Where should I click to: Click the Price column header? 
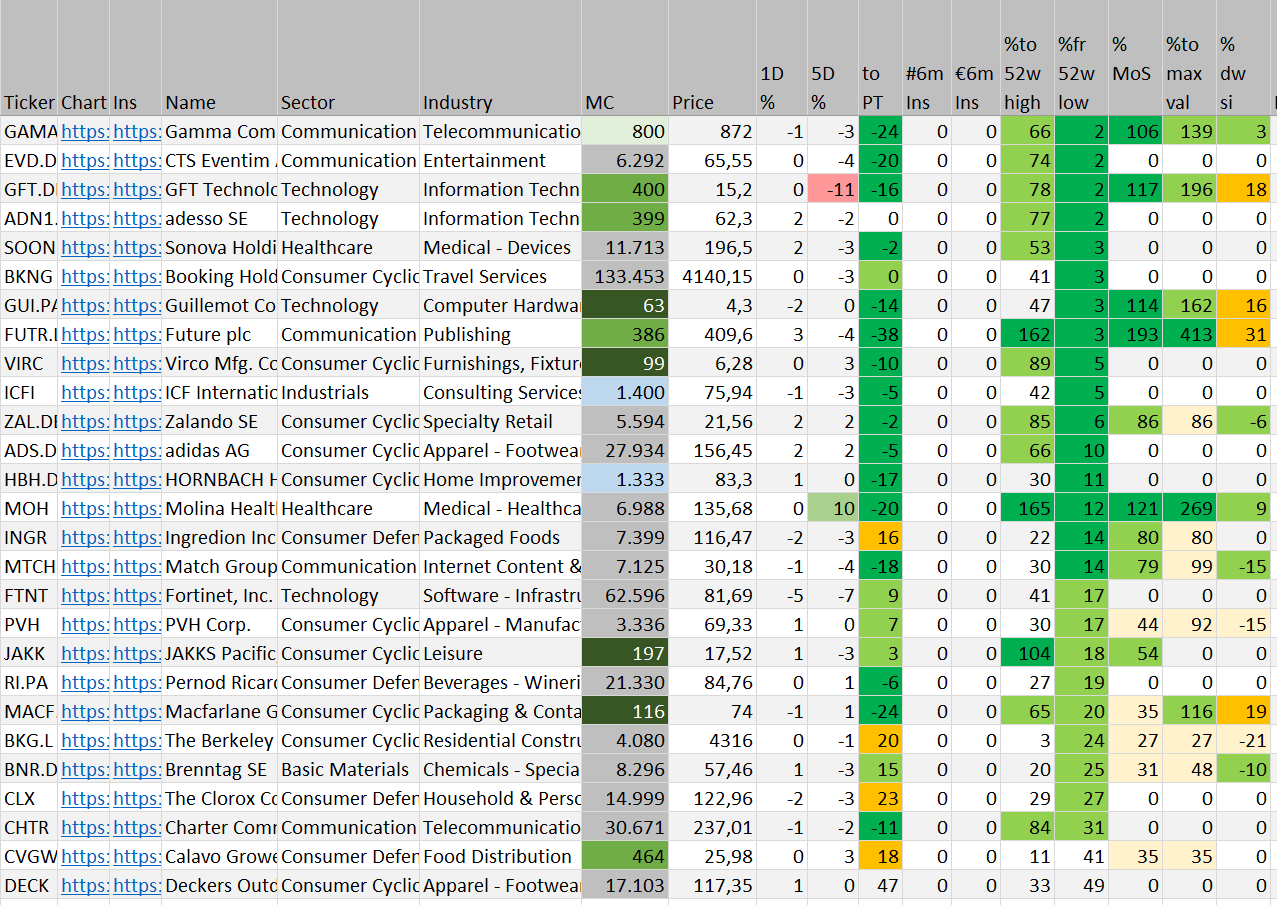coord(711,102)
